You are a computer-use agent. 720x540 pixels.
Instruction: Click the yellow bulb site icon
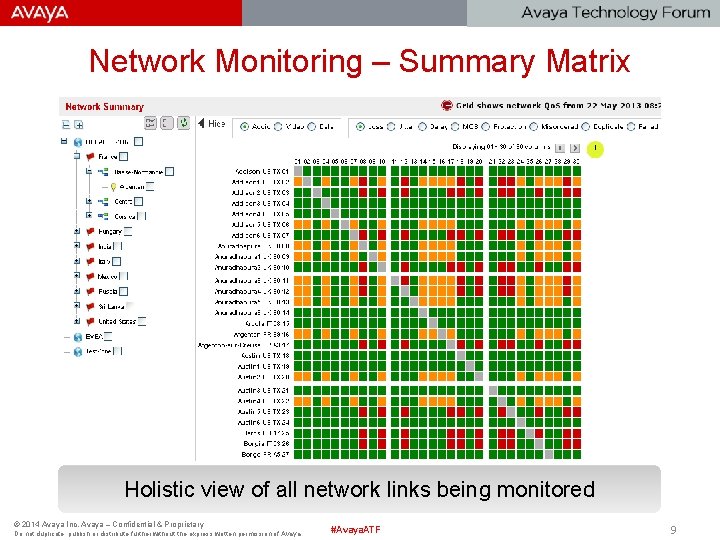113,187
